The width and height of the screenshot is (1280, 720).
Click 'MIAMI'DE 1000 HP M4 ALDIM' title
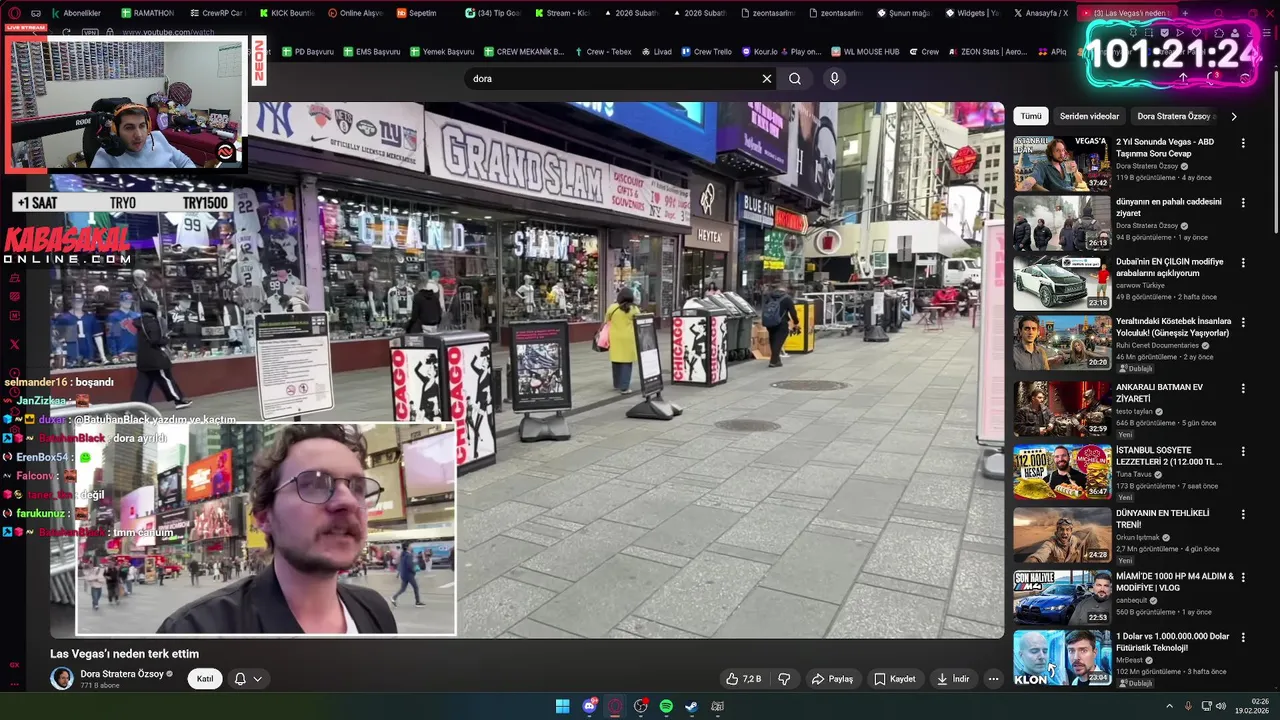[1175, 582]
